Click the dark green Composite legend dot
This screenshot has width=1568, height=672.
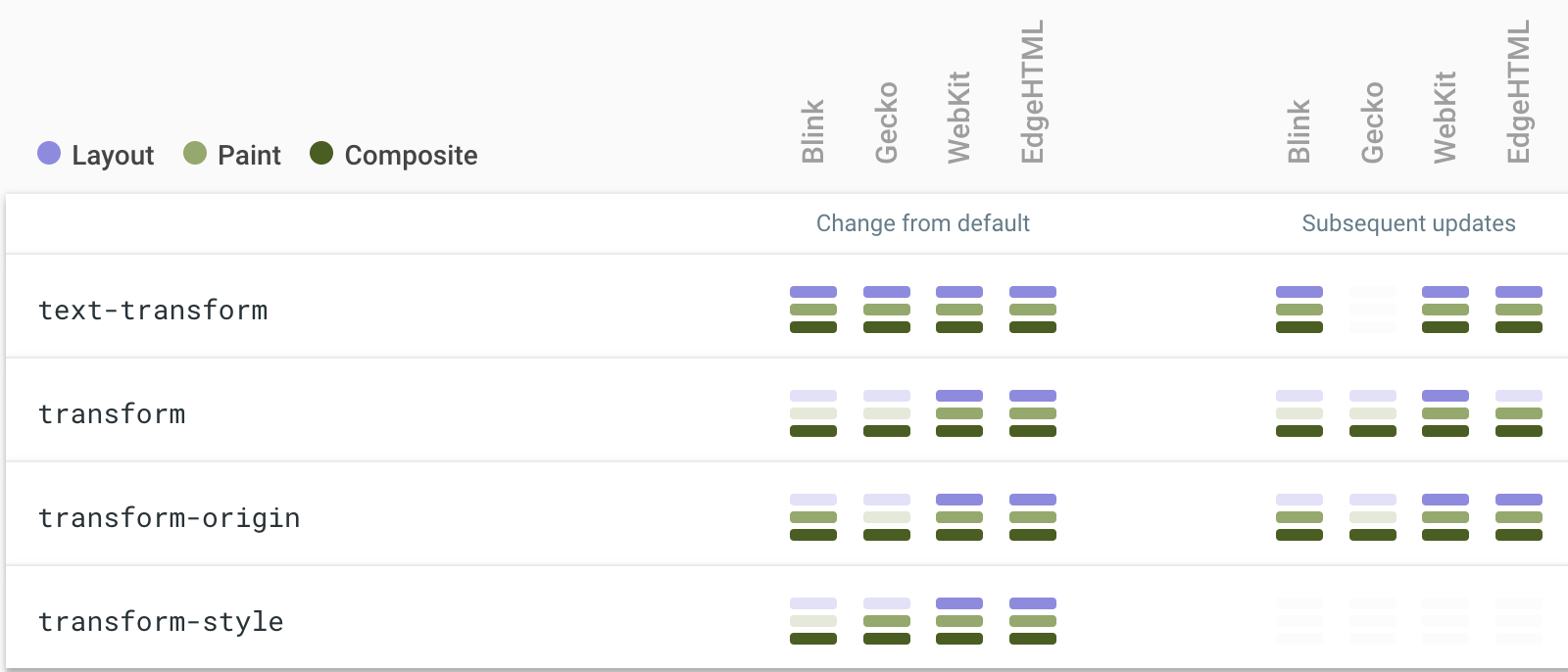coord(321,153)
